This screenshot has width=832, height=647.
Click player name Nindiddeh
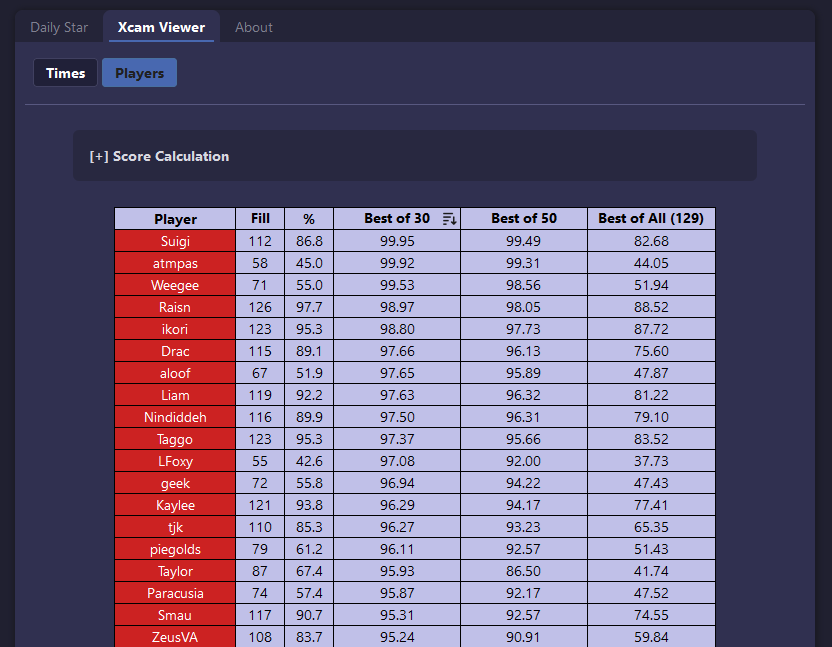click(175, 417)
